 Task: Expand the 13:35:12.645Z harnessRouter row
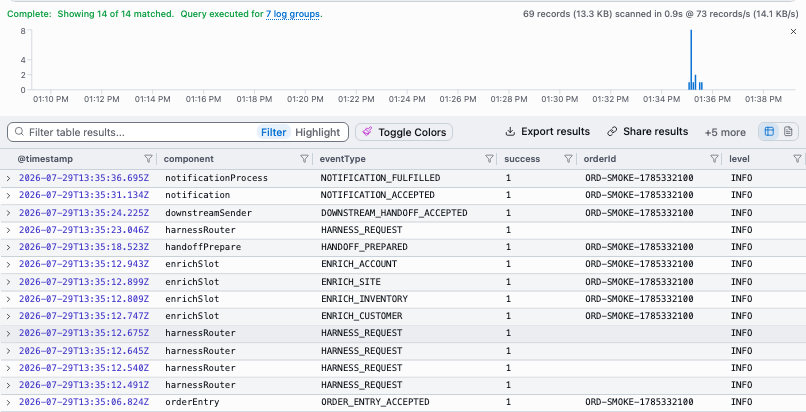pos(8,350)
